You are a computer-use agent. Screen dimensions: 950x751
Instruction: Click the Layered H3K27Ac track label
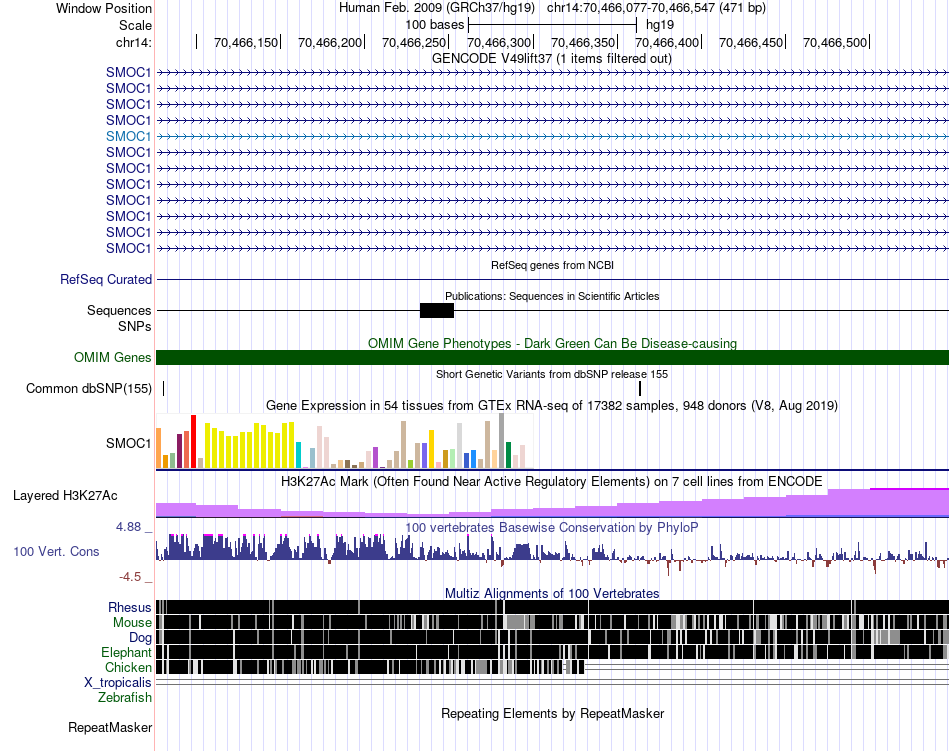point(65,495)
